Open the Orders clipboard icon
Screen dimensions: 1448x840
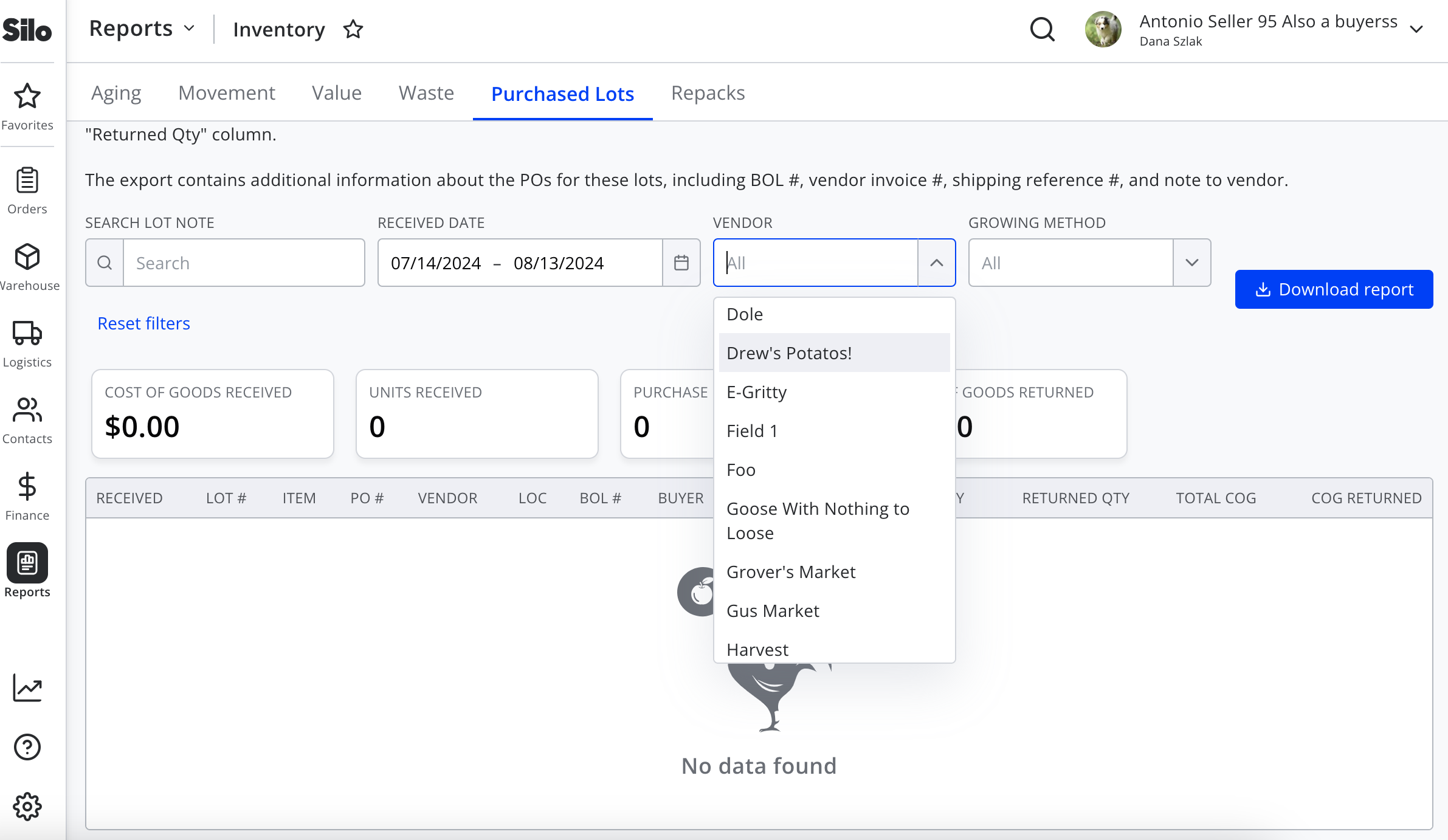coord(27,181)
